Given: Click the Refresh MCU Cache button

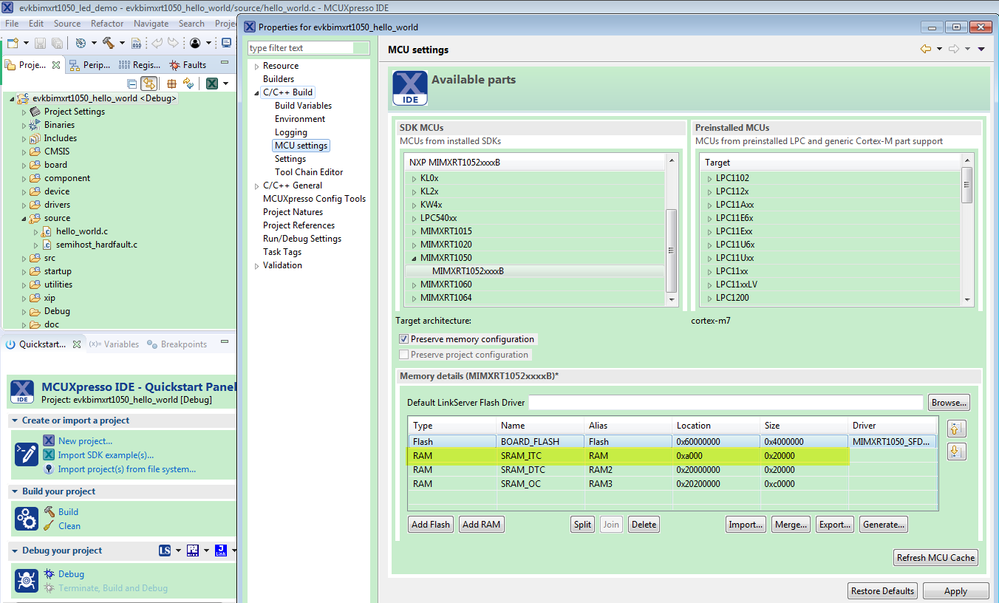Looking at the screenshot, I should [935, 558].
